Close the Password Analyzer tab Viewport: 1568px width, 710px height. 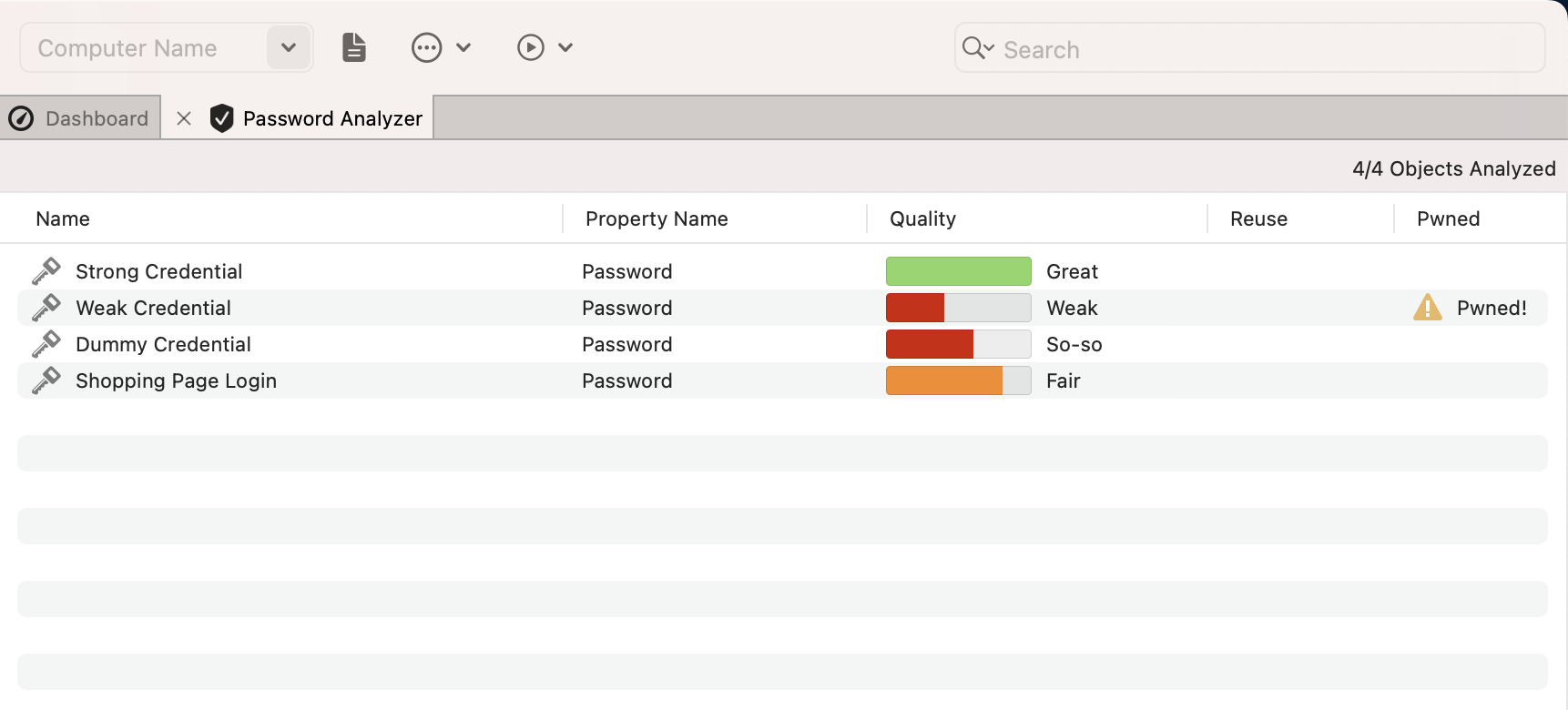point(184,118)
